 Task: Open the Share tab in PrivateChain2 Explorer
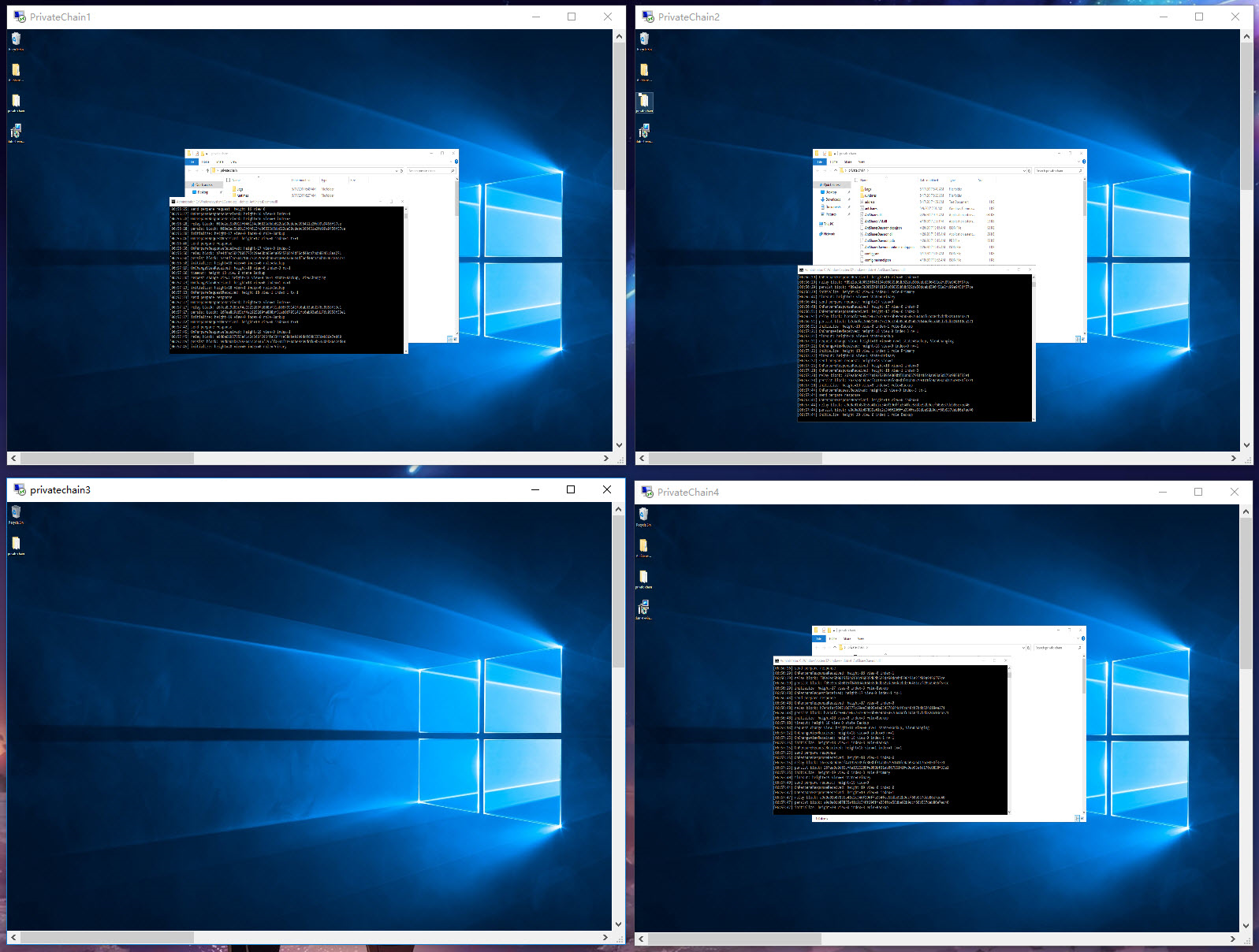click(x=847, y=162)
